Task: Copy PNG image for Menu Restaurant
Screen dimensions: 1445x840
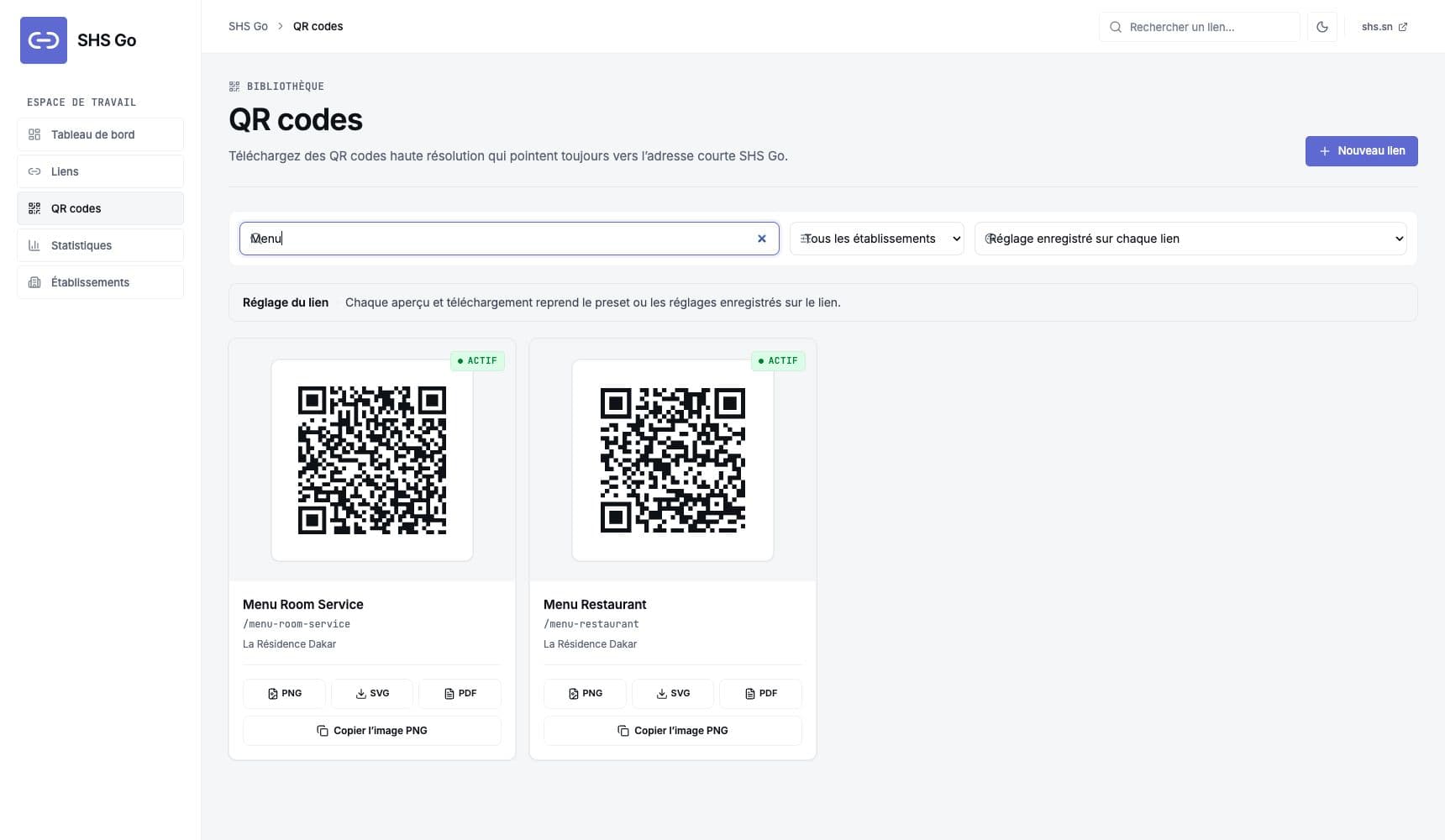Action: click(673, 731)
